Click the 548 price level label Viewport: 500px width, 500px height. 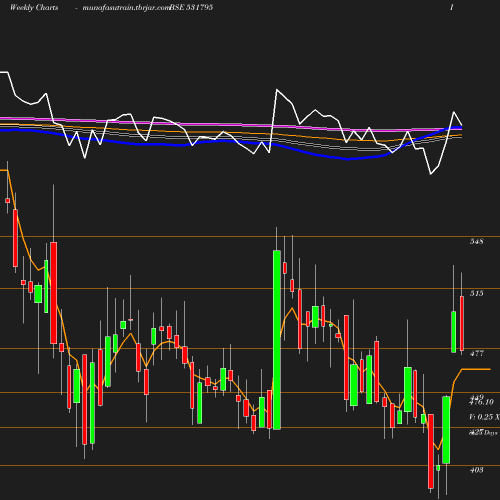coord(476,241)
